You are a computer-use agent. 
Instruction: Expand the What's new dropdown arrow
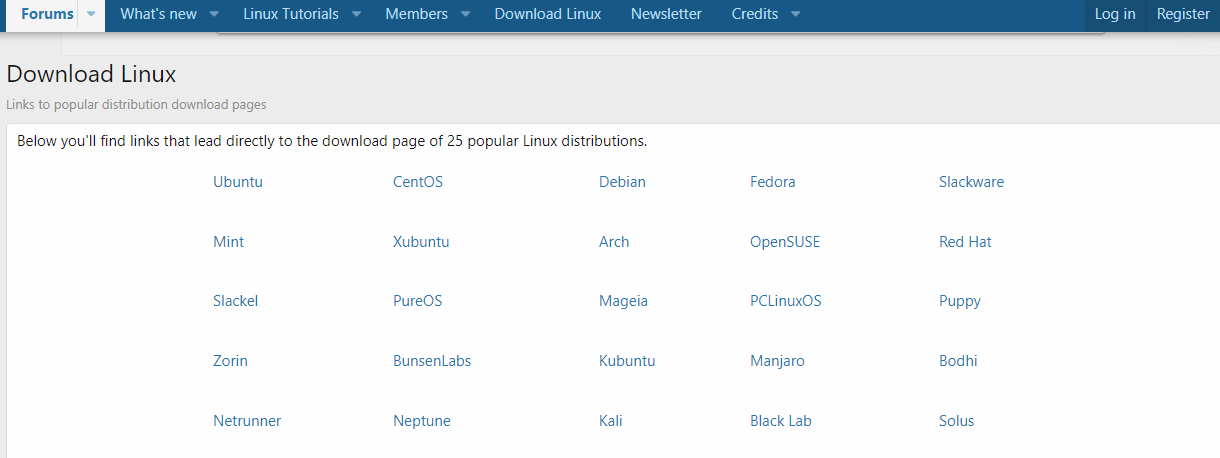(214, 15)
